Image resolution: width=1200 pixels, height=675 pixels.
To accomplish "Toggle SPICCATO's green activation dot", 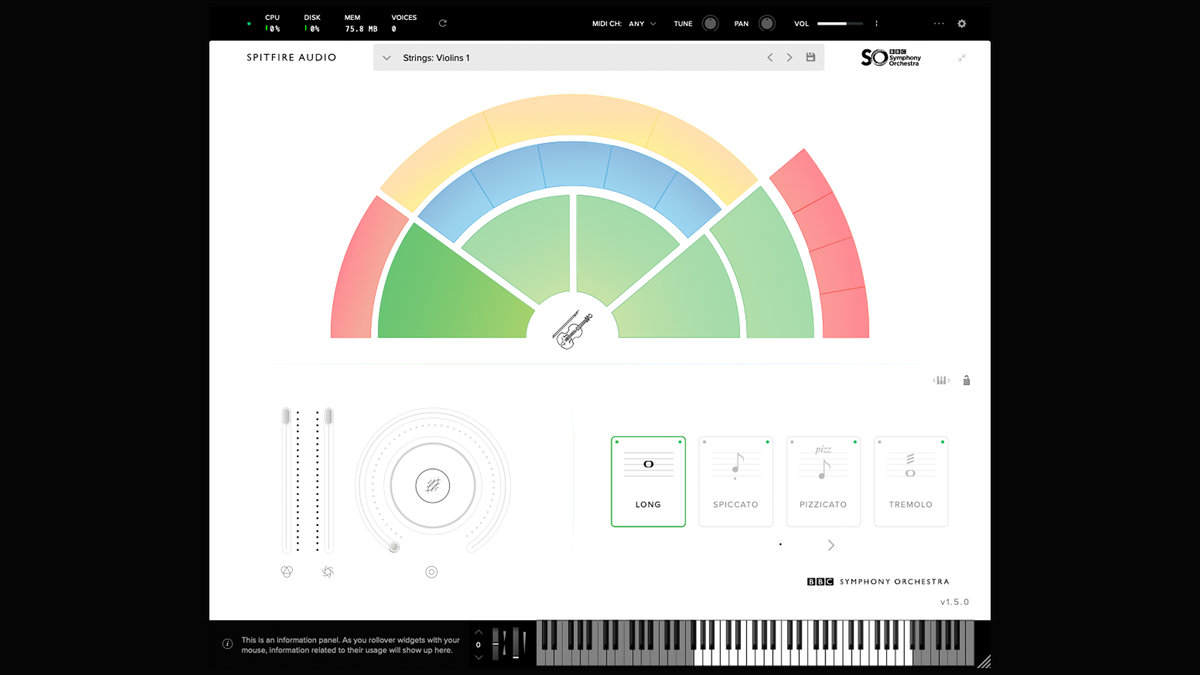I will click(x=766, y=440).
